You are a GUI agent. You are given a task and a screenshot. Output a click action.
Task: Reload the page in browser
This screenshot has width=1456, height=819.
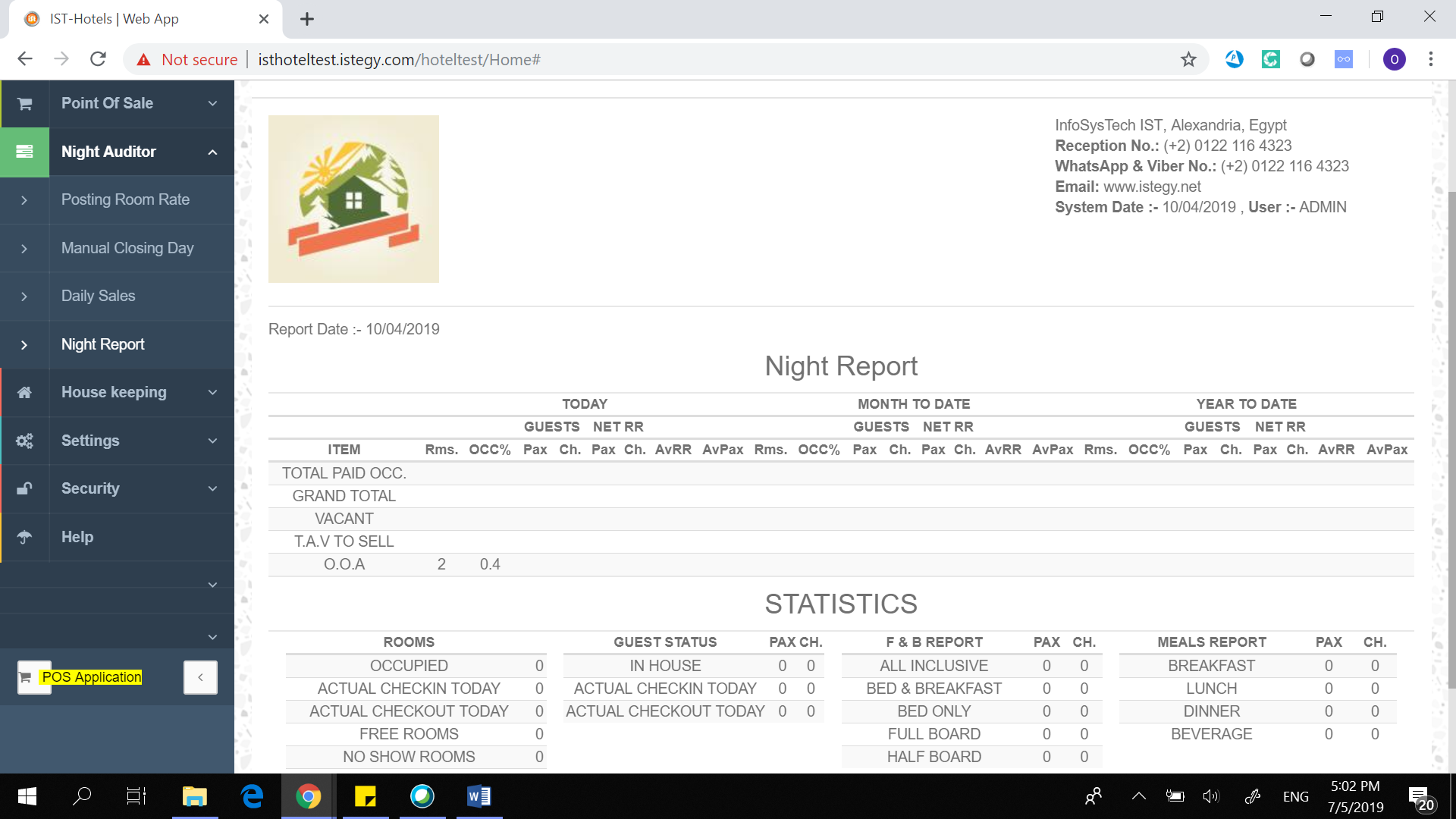(x=98, y=59)
